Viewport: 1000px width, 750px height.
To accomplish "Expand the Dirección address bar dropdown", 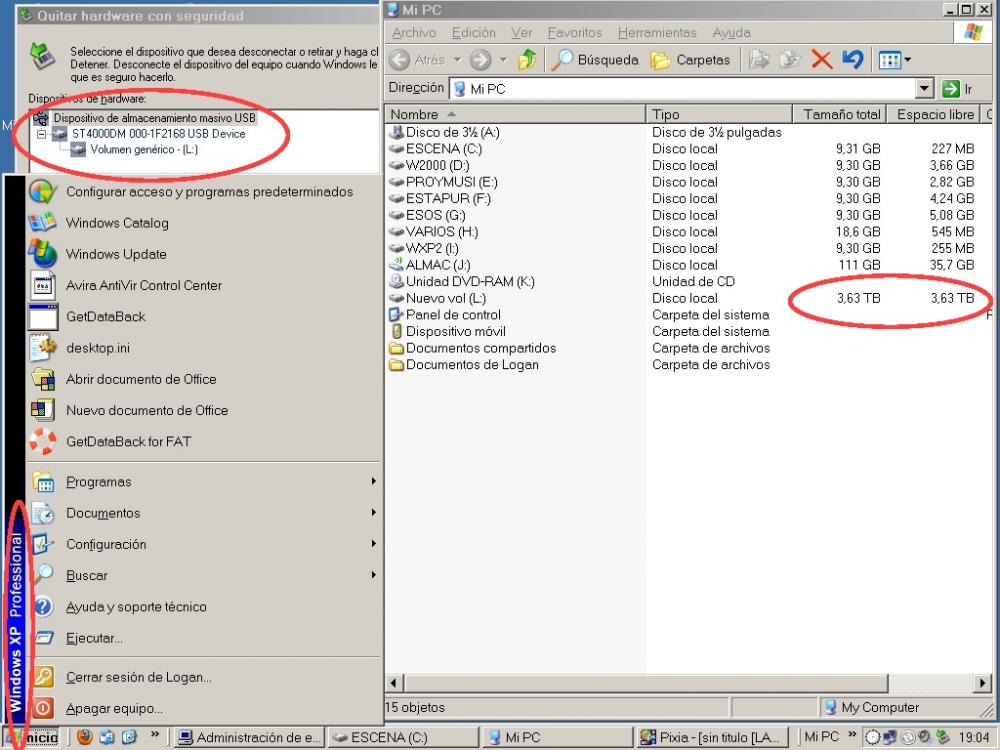I will [x=924, y=89].
